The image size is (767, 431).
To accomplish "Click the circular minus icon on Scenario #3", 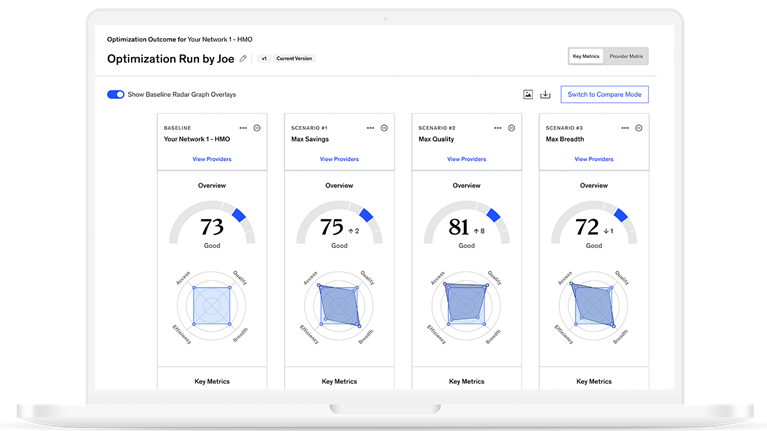I will 640,128.
